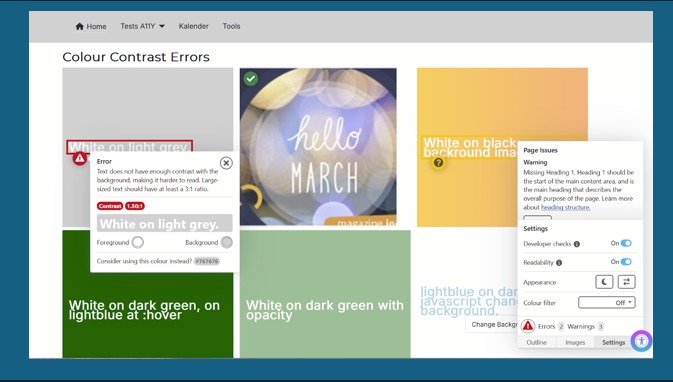
Task: Click the White on light grey preview text
Action: [x=164, y=224]
